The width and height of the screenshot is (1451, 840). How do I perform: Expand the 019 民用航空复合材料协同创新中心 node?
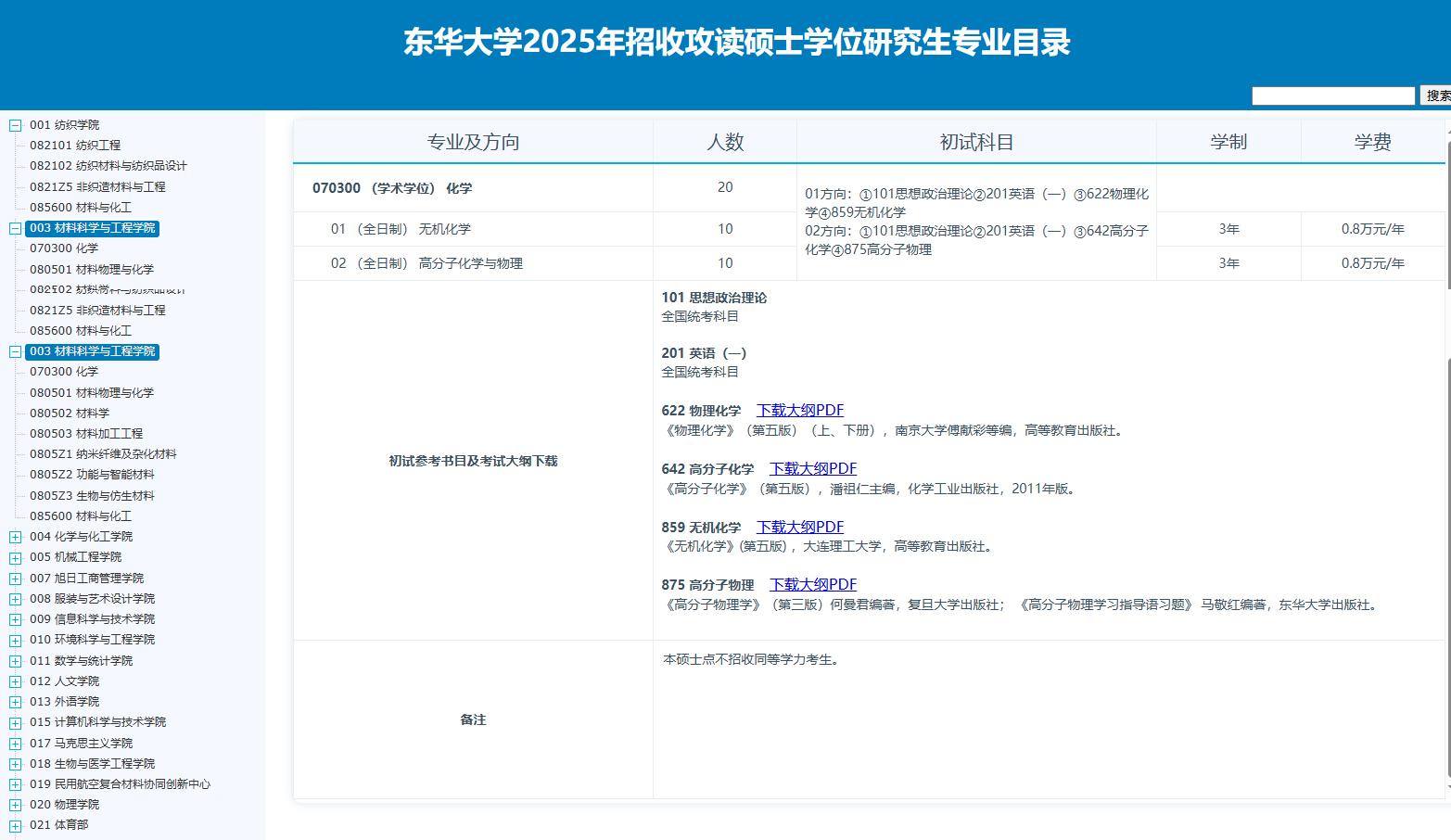(x=15, y=784)
